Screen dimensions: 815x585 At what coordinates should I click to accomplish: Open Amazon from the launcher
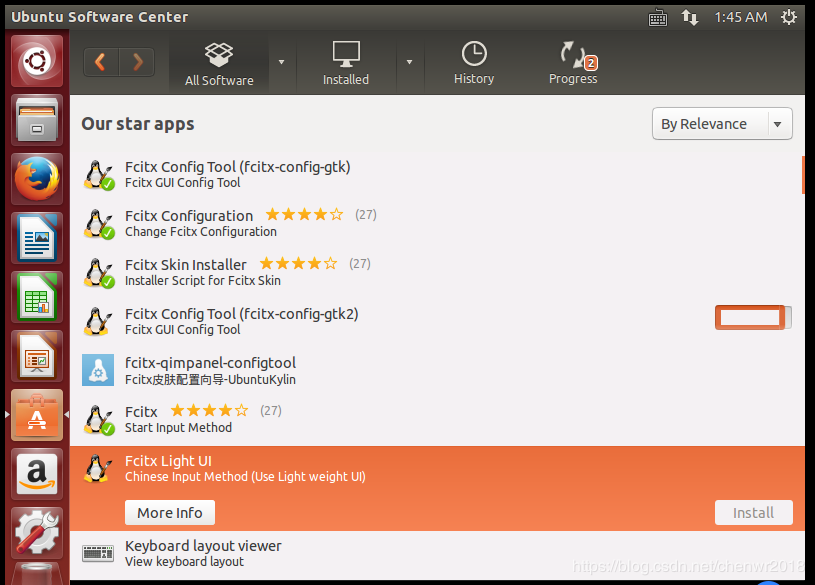click(37, 474)
